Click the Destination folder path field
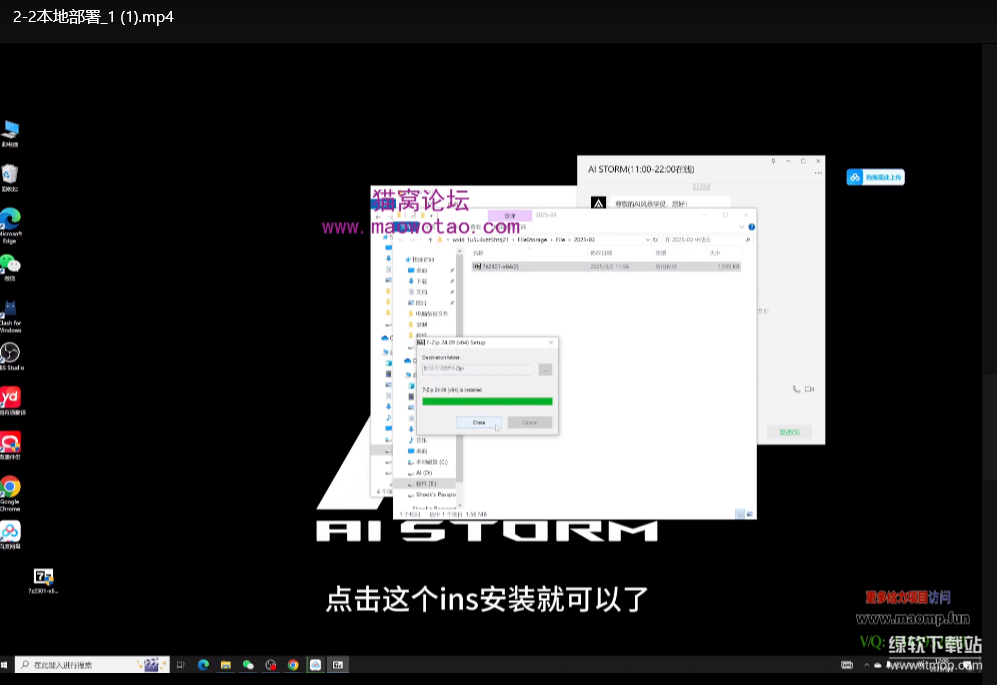This screenshot has width=997, height=685. point(476,369)
